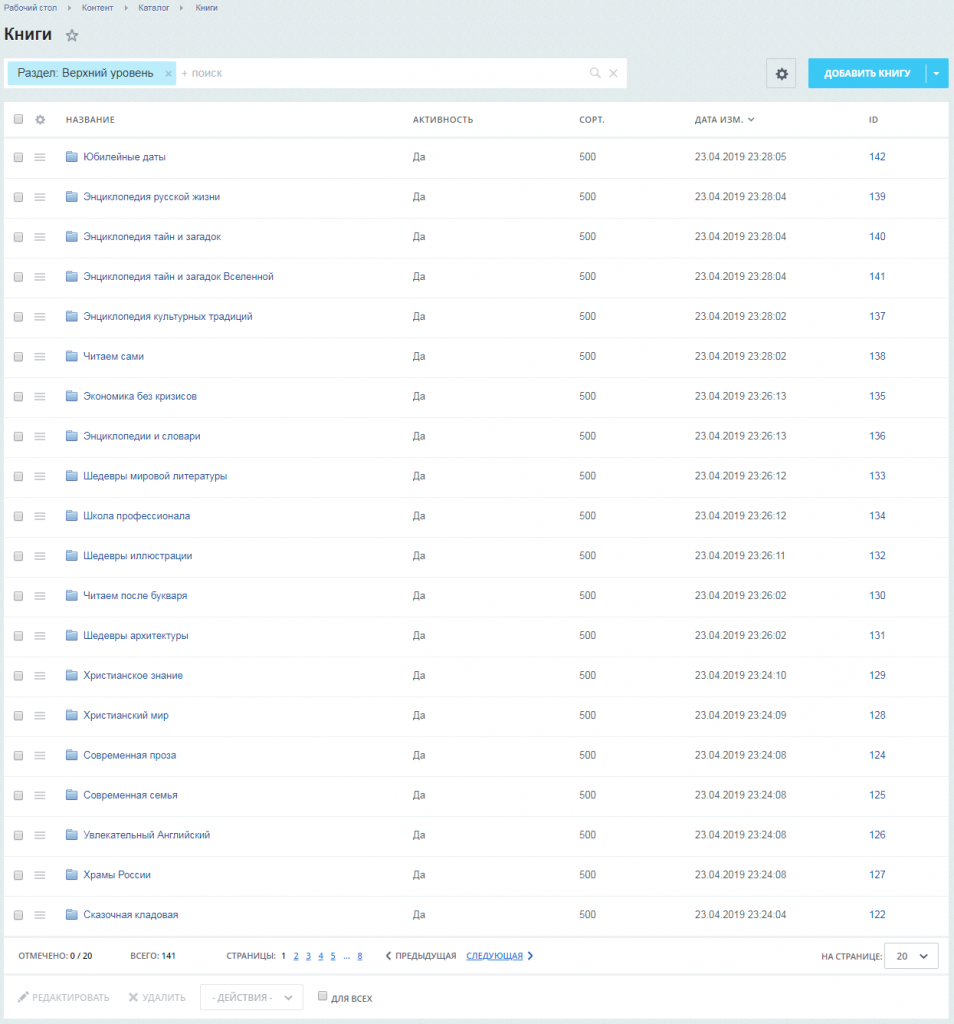Open the '- Действия -' dropdown

[251, 997]
